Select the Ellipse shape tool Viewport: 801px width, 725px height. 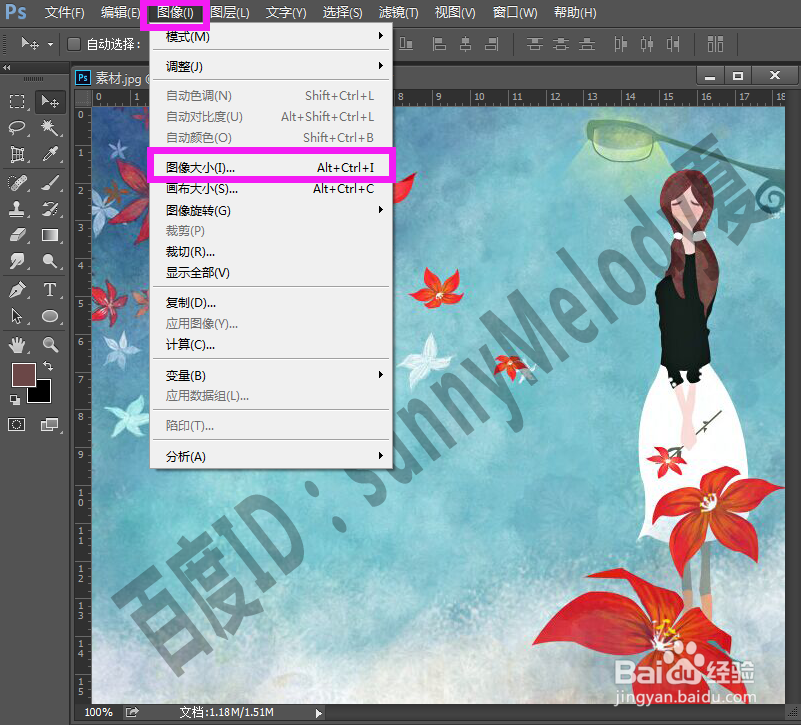(x=50, y=316)
